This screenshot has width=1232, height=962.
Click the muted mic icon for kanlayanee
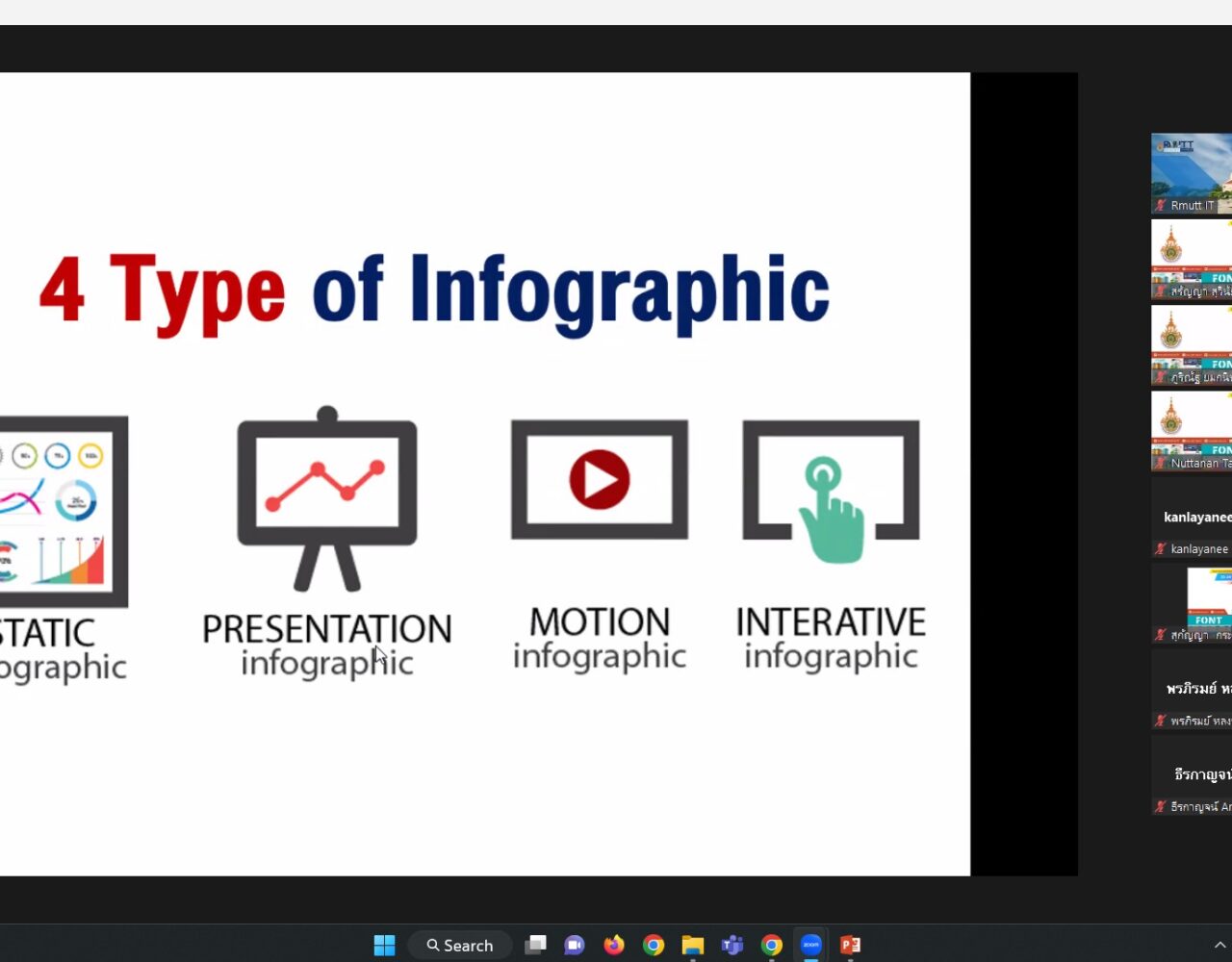click(1161, 548)
